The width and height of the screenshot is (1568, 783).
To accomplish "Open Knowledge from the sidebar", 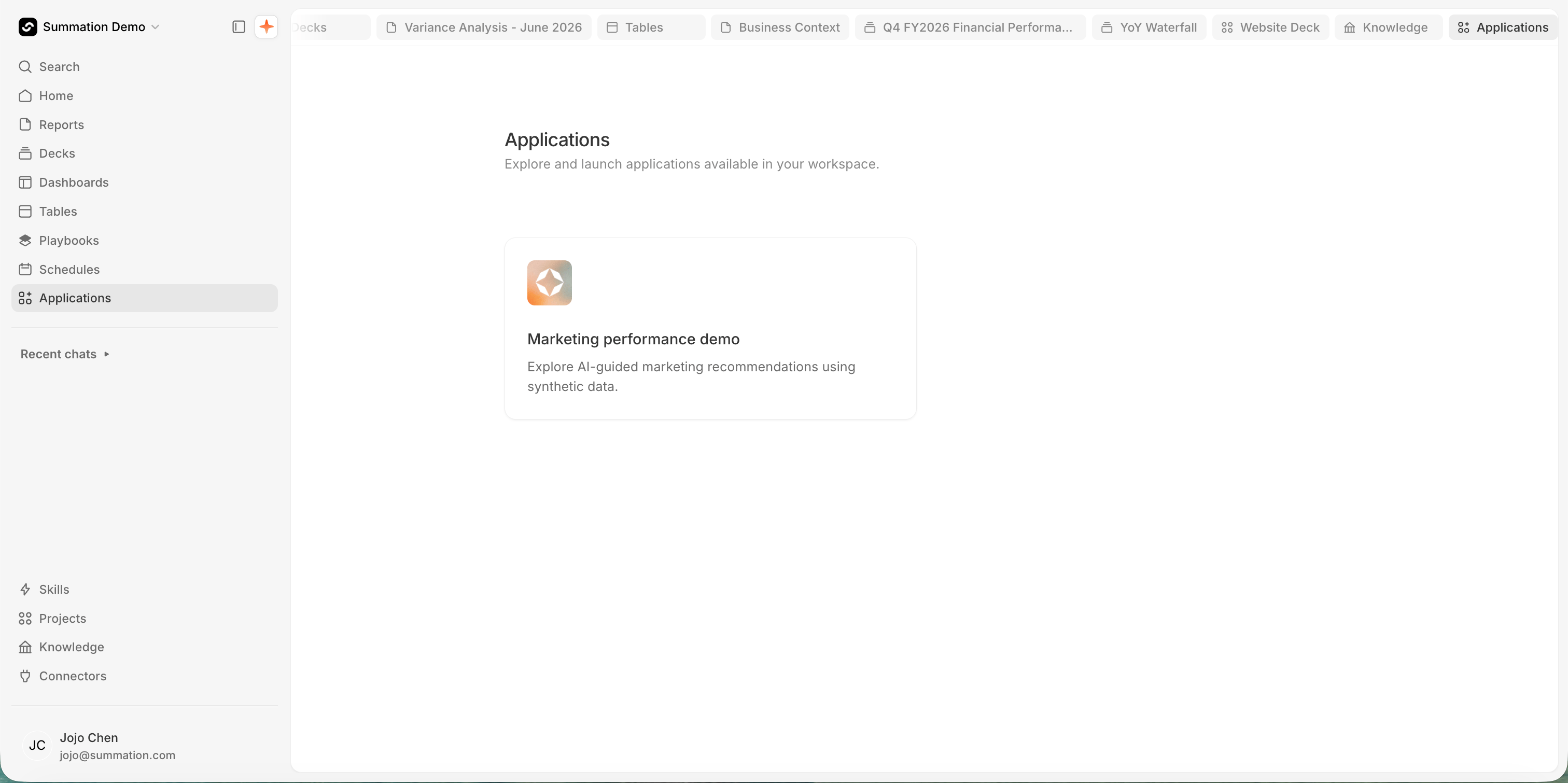I will point(144,647).
